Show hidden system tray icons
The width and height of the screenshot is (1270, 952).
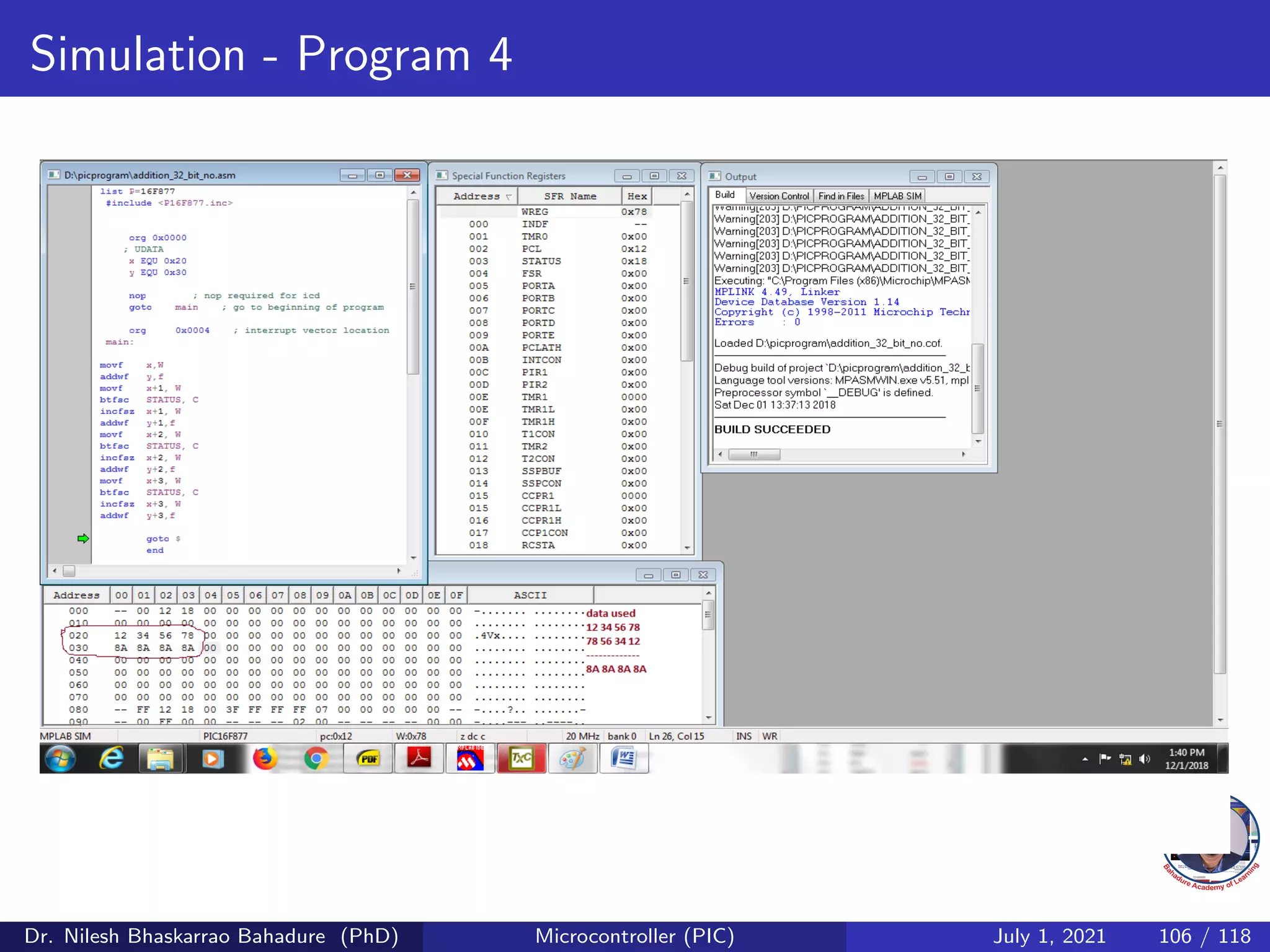click(1085, 759)
